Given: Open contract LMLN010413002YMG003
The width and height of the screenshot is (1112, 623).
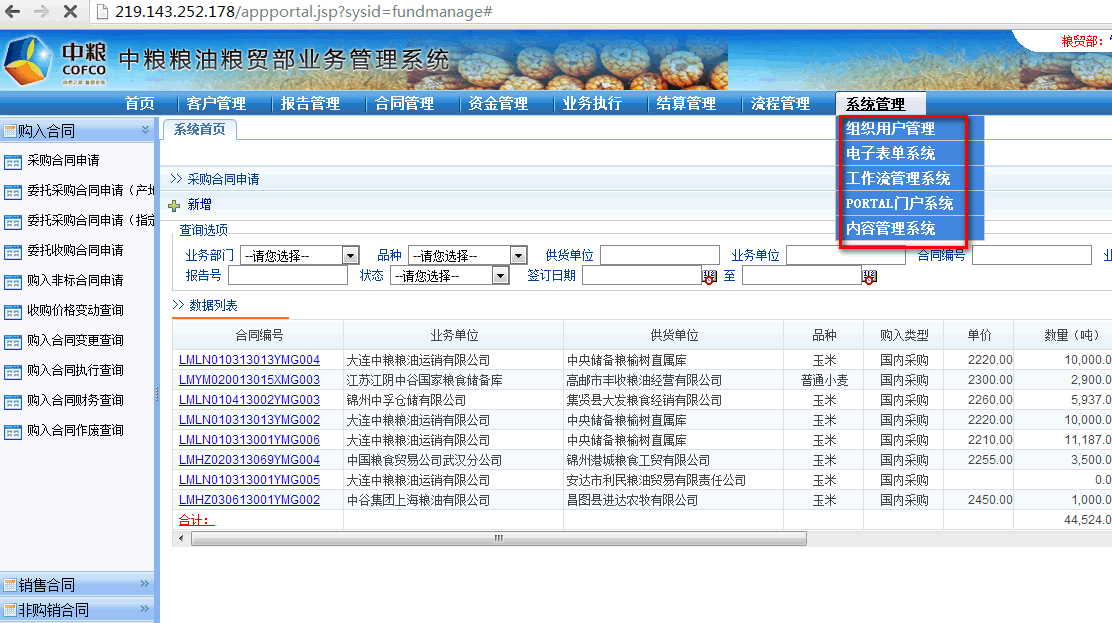Looking at the screenshot, I should click(x=250, y=400).
